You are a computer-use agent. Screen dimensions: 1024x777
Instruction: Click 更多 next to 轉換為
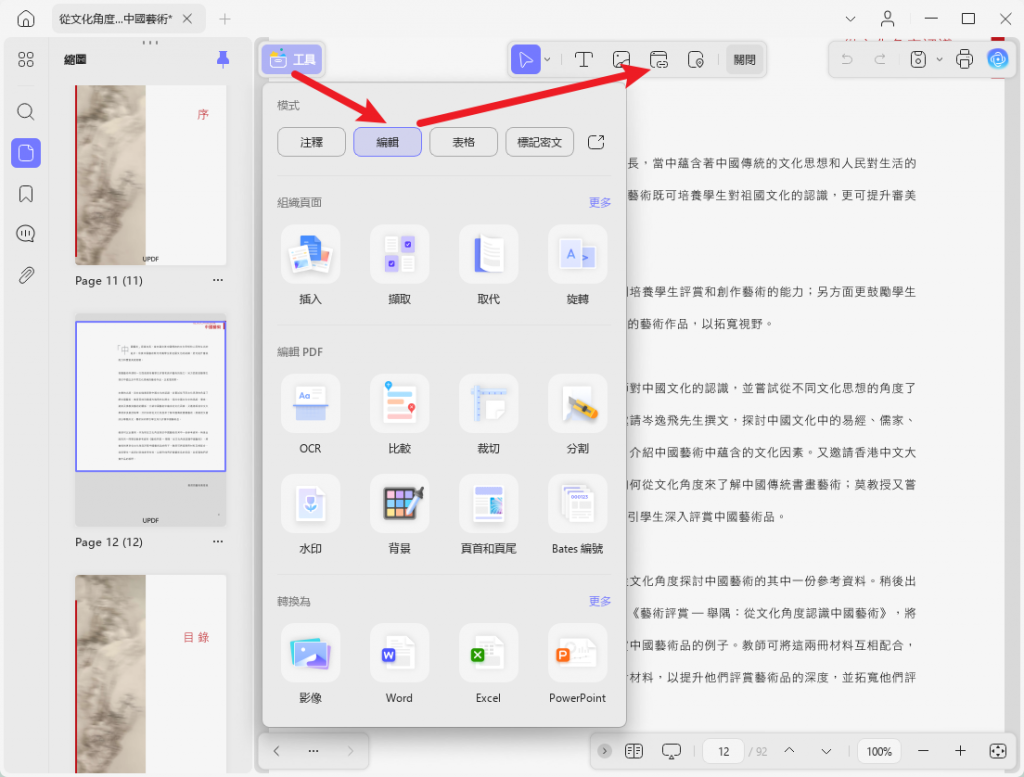pos(599,601)
